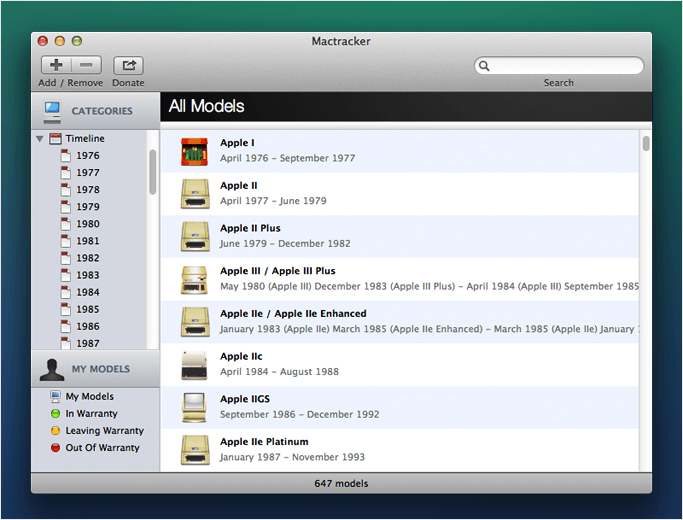Click the page icon beside 1984

click(x=65, y=292)
